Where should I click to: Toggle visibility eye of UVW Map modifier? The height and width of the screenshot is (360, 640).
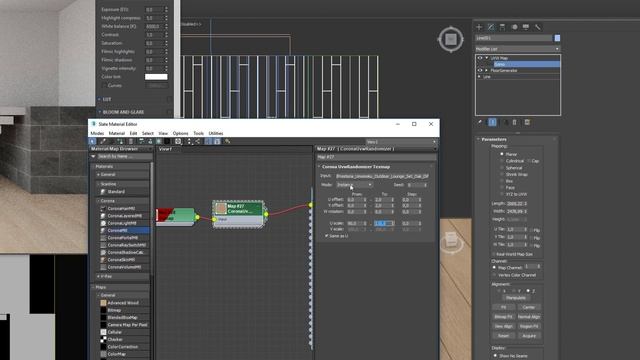480,58
